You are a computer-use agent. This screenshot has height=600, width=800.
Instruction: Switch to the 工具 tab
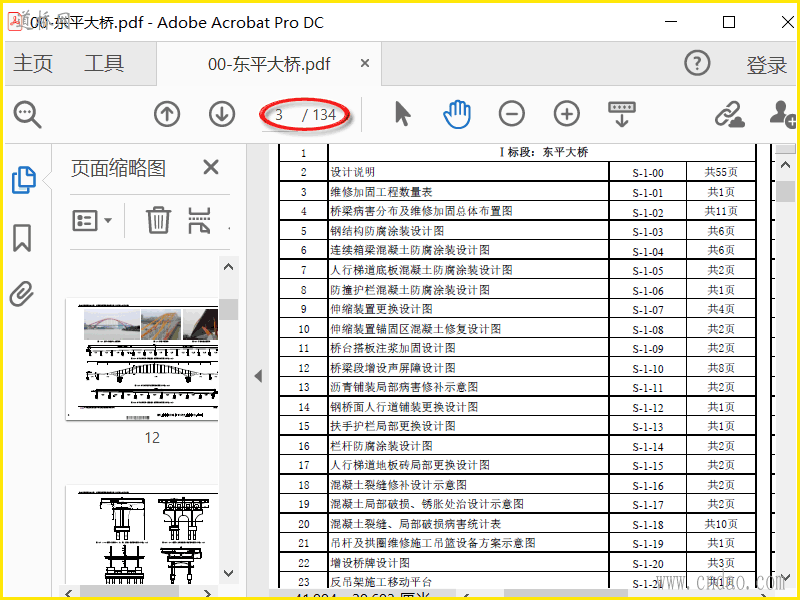click(x=104, y=63)
